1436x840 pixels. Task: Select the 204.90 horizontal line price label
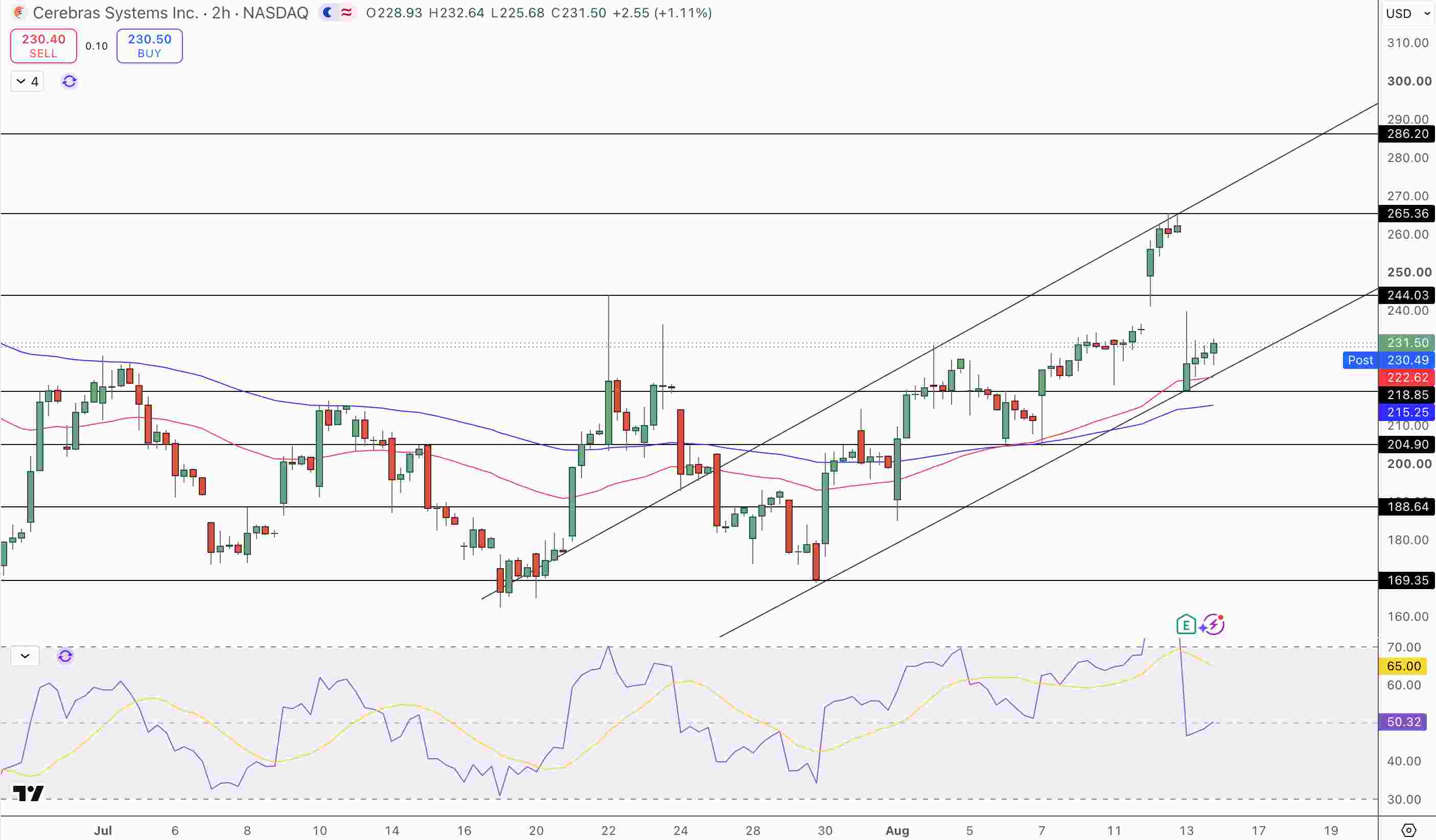[x=1407, y=445]
